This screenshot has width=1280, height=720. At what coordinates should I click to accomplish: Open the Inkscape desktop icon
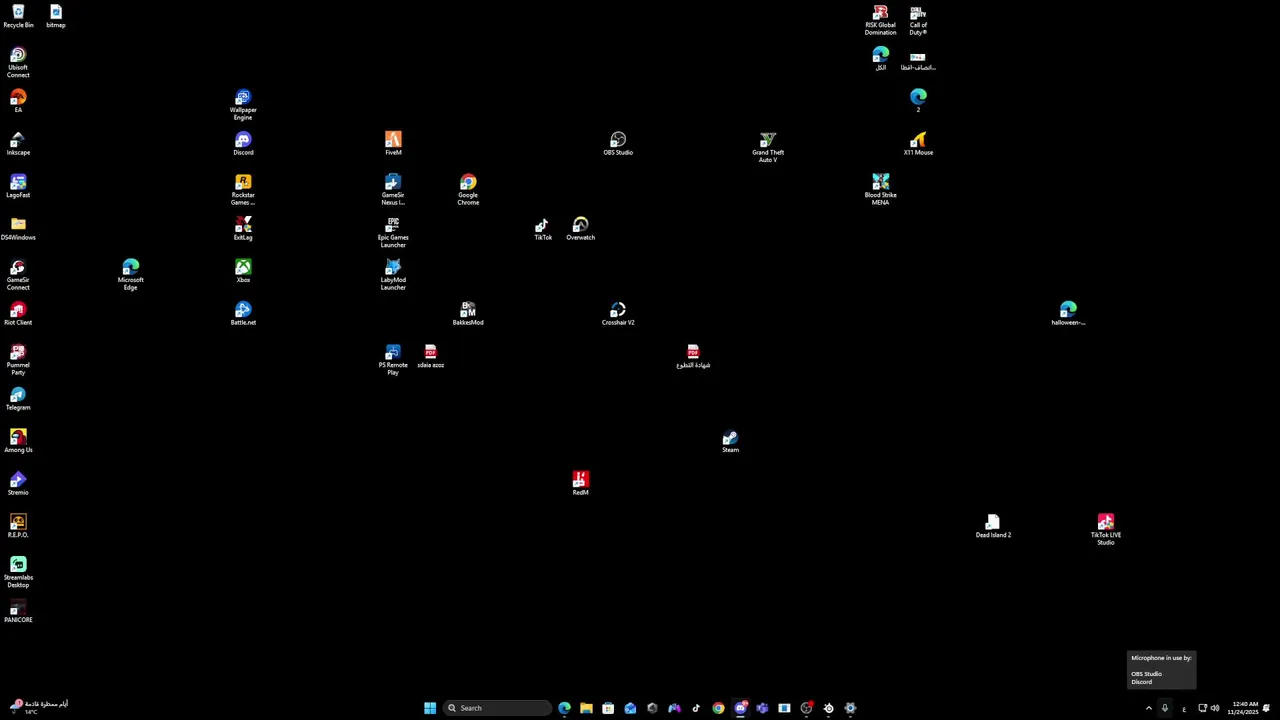18,144
